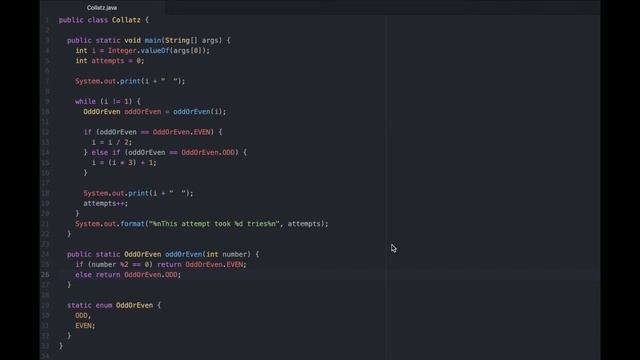Click the 'ODD,' enum constant line
The image size is (640, 360).
pyautogui.click(x=83, y=316)
